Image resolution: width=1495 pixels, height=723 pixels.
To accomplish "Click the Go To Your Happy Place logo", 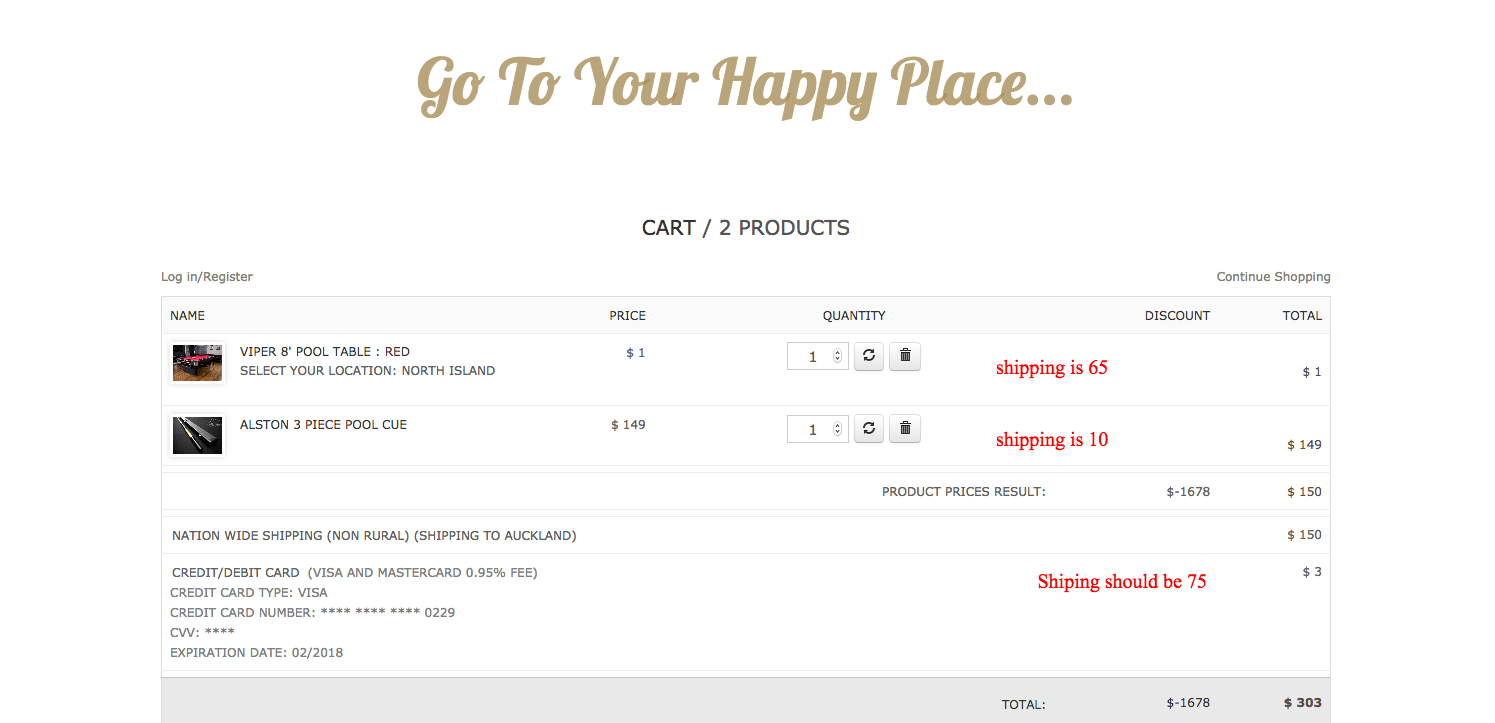I will [x=745, y=85].
